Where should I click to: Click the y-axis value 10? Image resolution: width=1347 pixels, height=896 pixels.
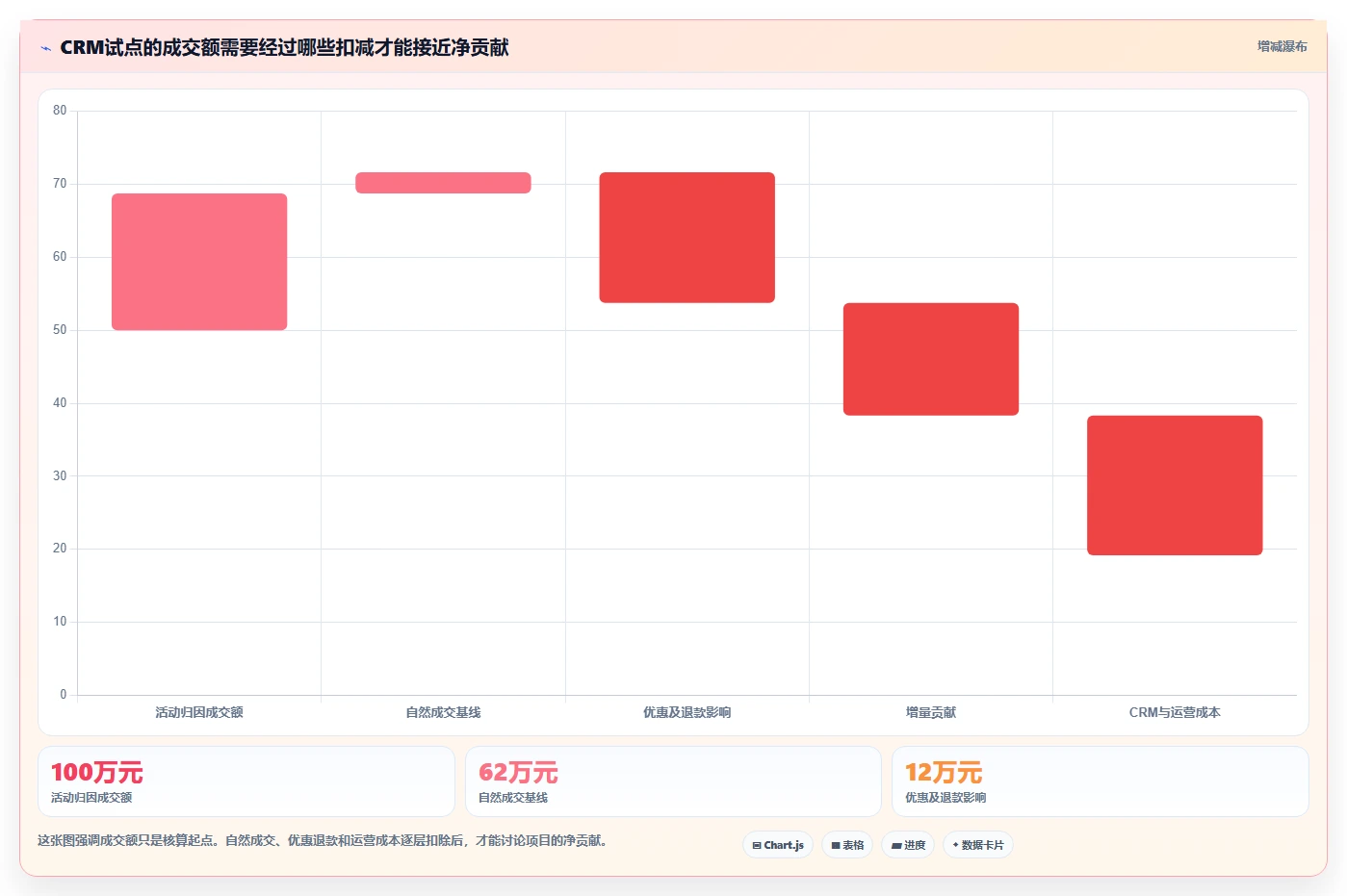[x=60, y=622]
